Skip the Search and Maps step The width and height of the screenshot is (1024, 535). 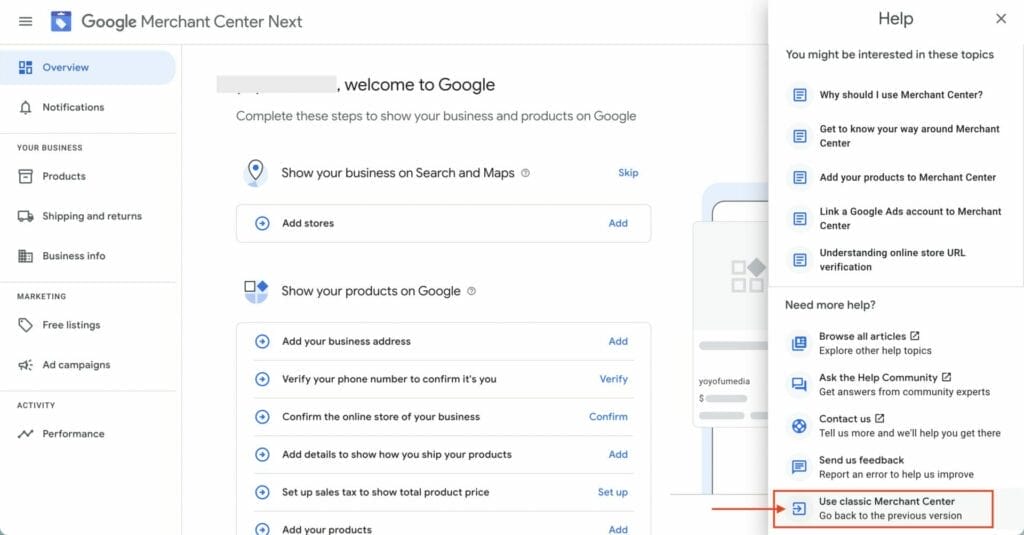click(628, 173)
